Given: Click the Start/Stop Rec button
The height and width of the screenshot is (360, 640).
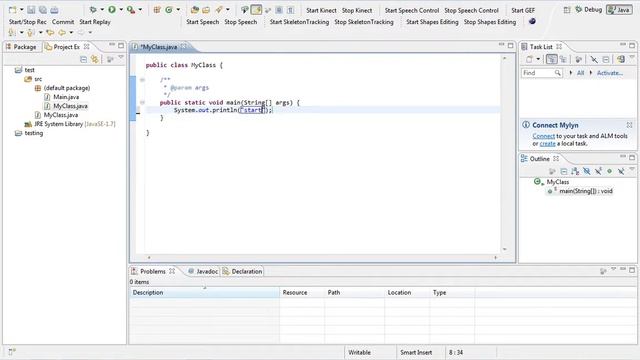Looking at the screenshot, I should (27, 22).
